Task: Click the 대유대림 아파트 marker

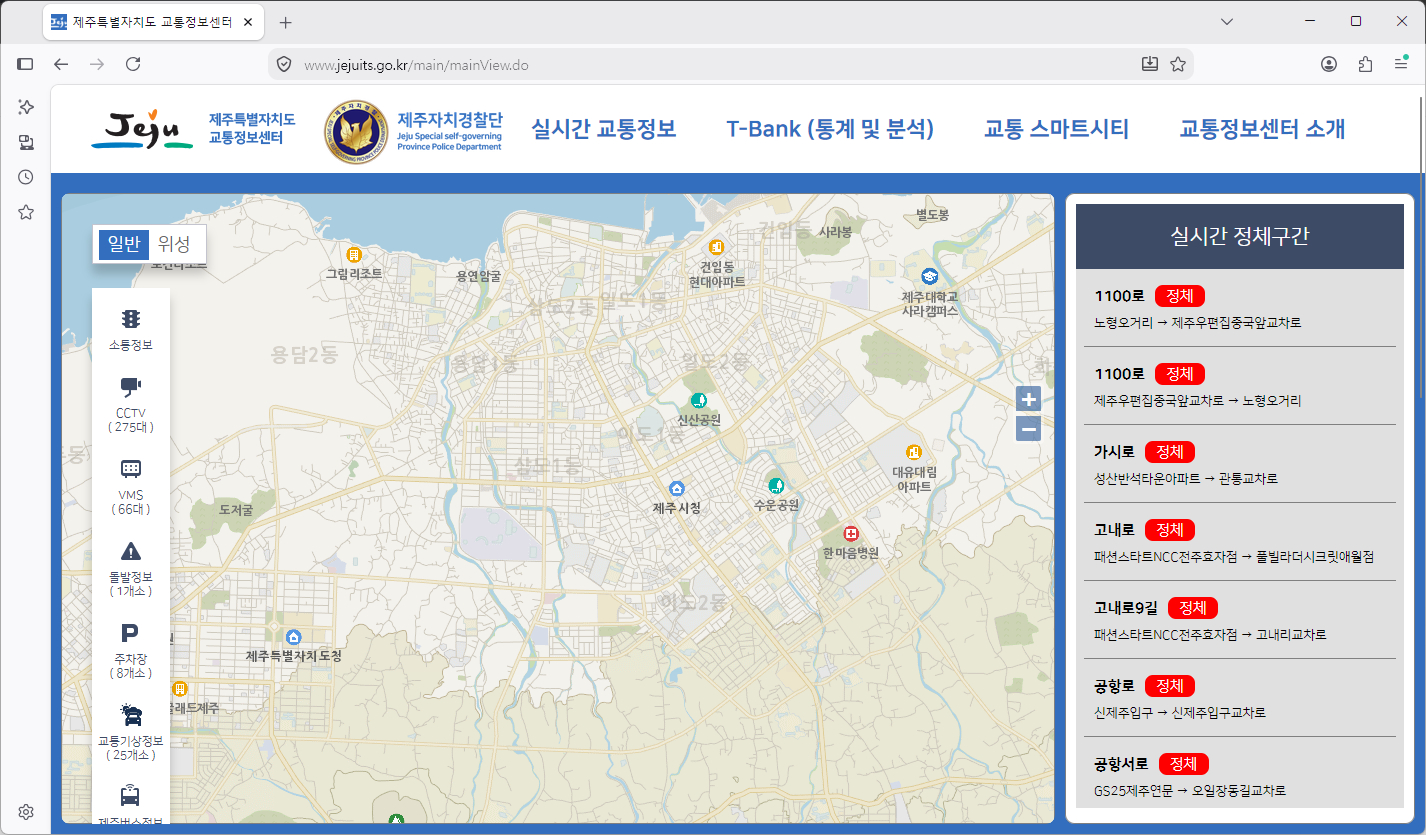Action: point(913,451)
